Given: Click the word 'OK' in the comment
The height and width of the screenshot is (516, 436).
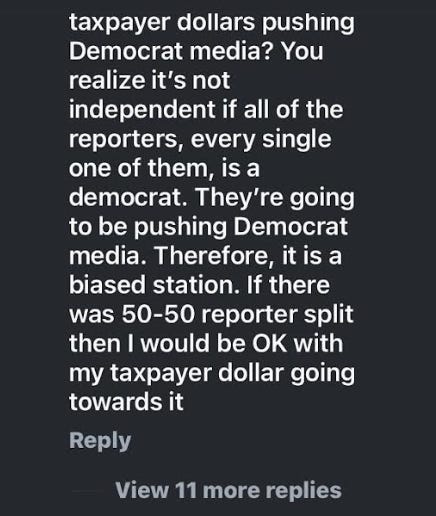Looking at the screenshot, I should [269, 344].
